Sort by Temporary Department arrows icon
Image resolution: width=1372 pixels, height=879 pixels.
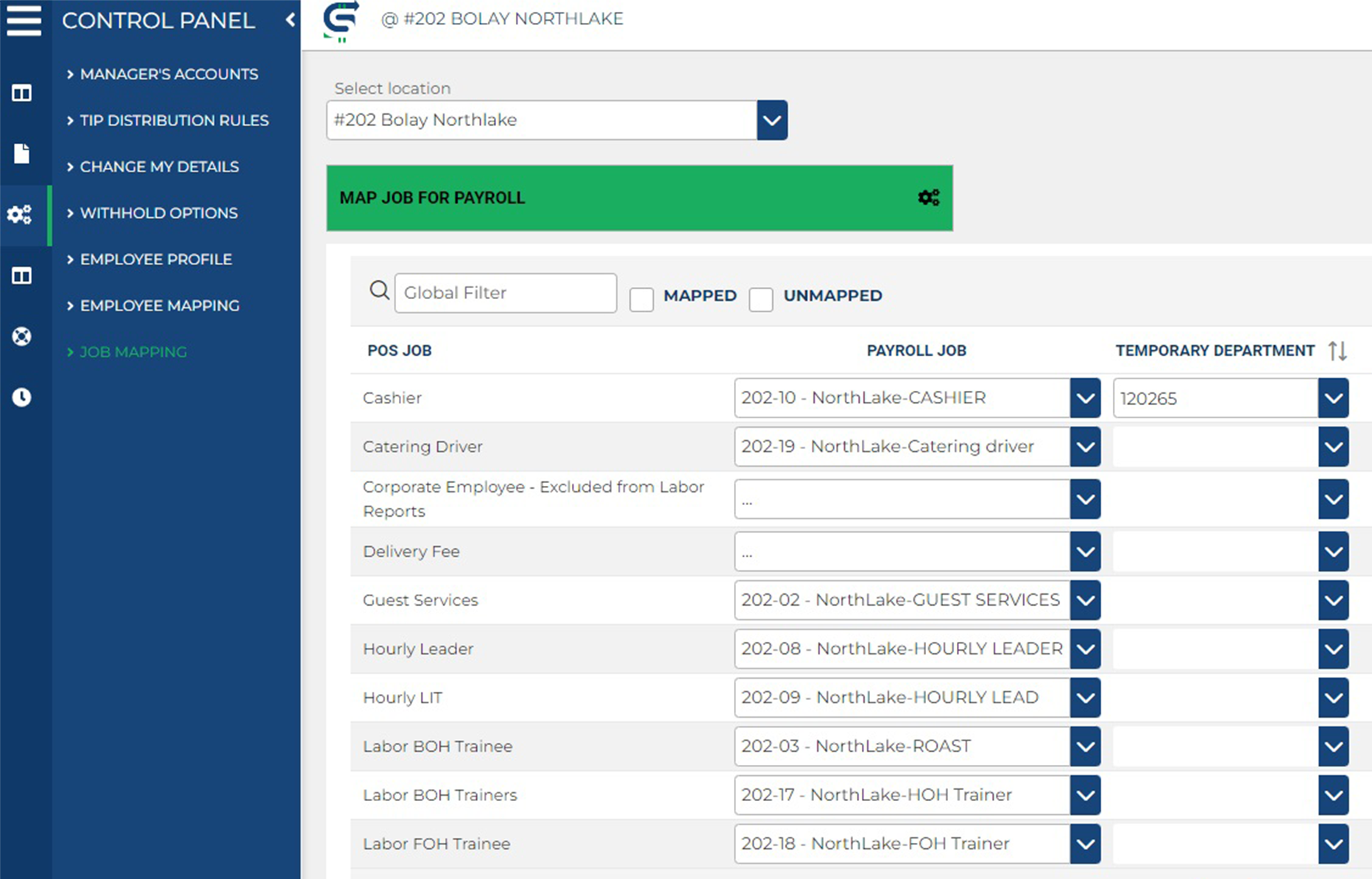pyautogui.click(x=1337, y=351)
